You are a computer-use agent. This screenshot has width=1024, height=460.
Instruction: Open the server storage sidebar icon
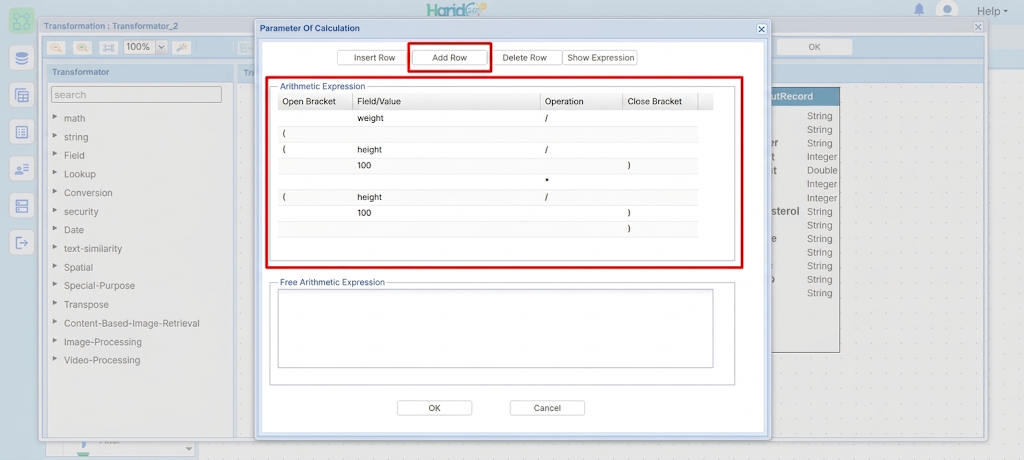(x=22, y=206)
